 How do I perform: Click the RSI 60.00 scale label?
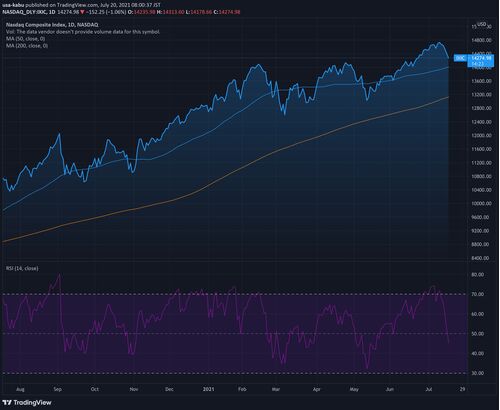click(478, 314)
